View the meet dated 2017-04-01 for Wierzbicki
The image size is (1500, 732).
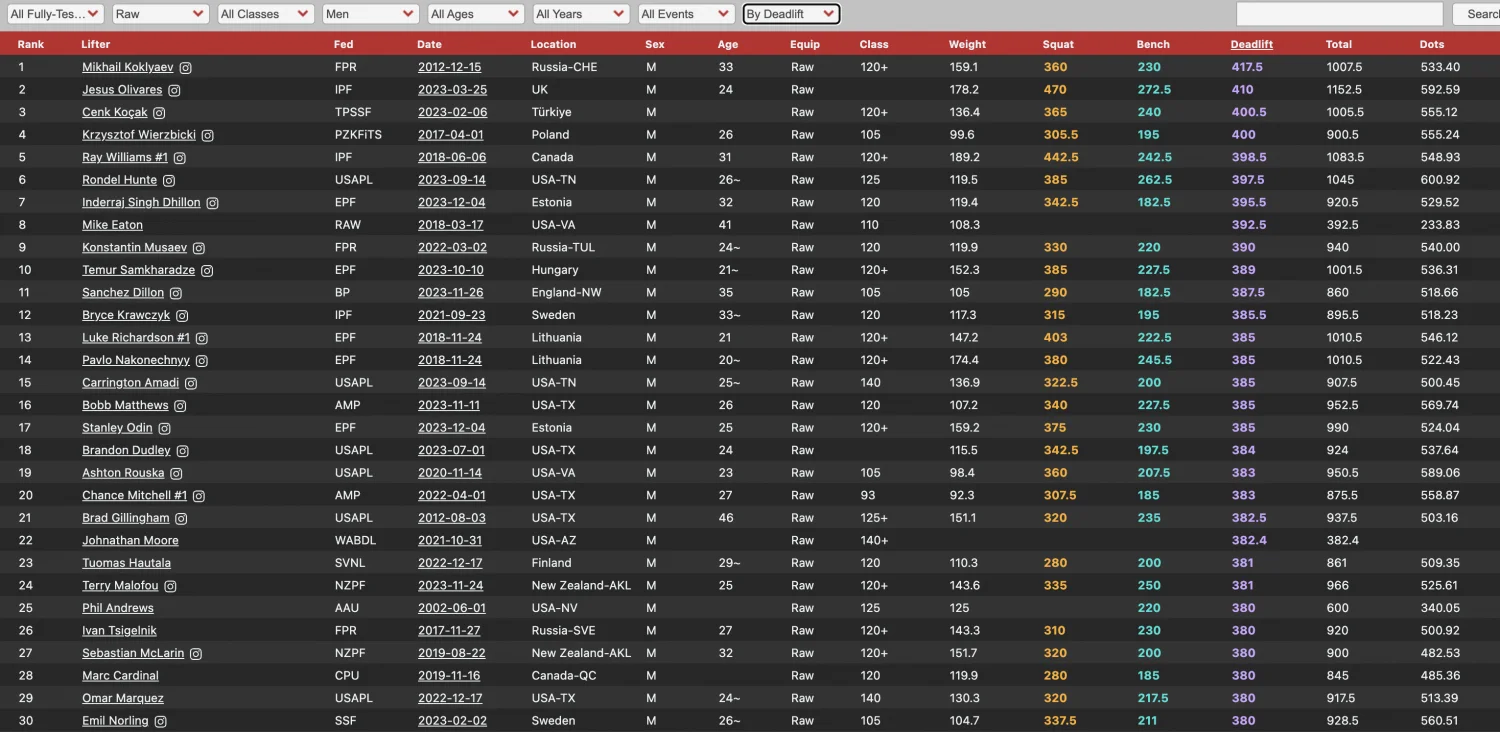(450, 134)
